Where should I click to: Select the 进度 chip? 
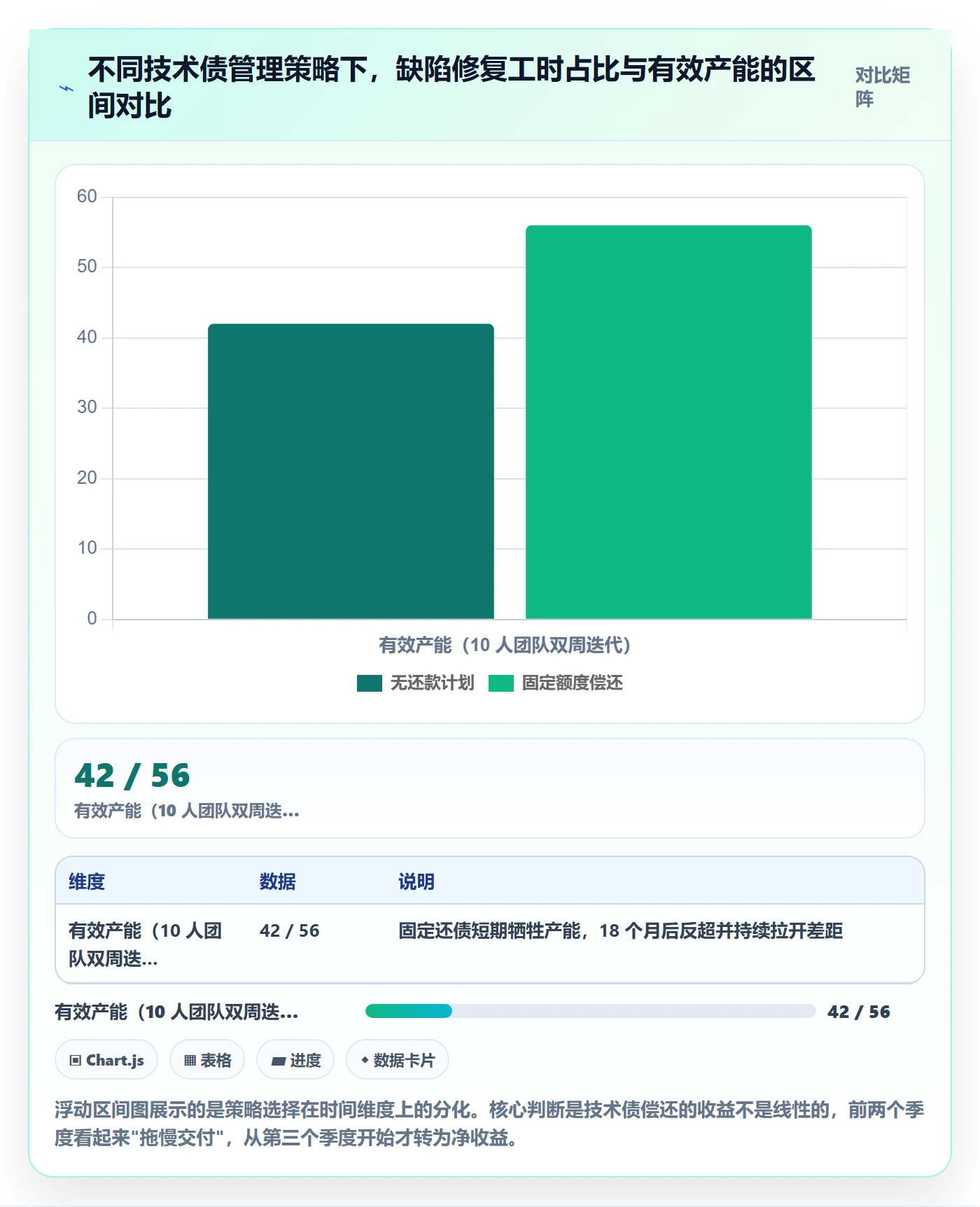[x=295, y=1060]
